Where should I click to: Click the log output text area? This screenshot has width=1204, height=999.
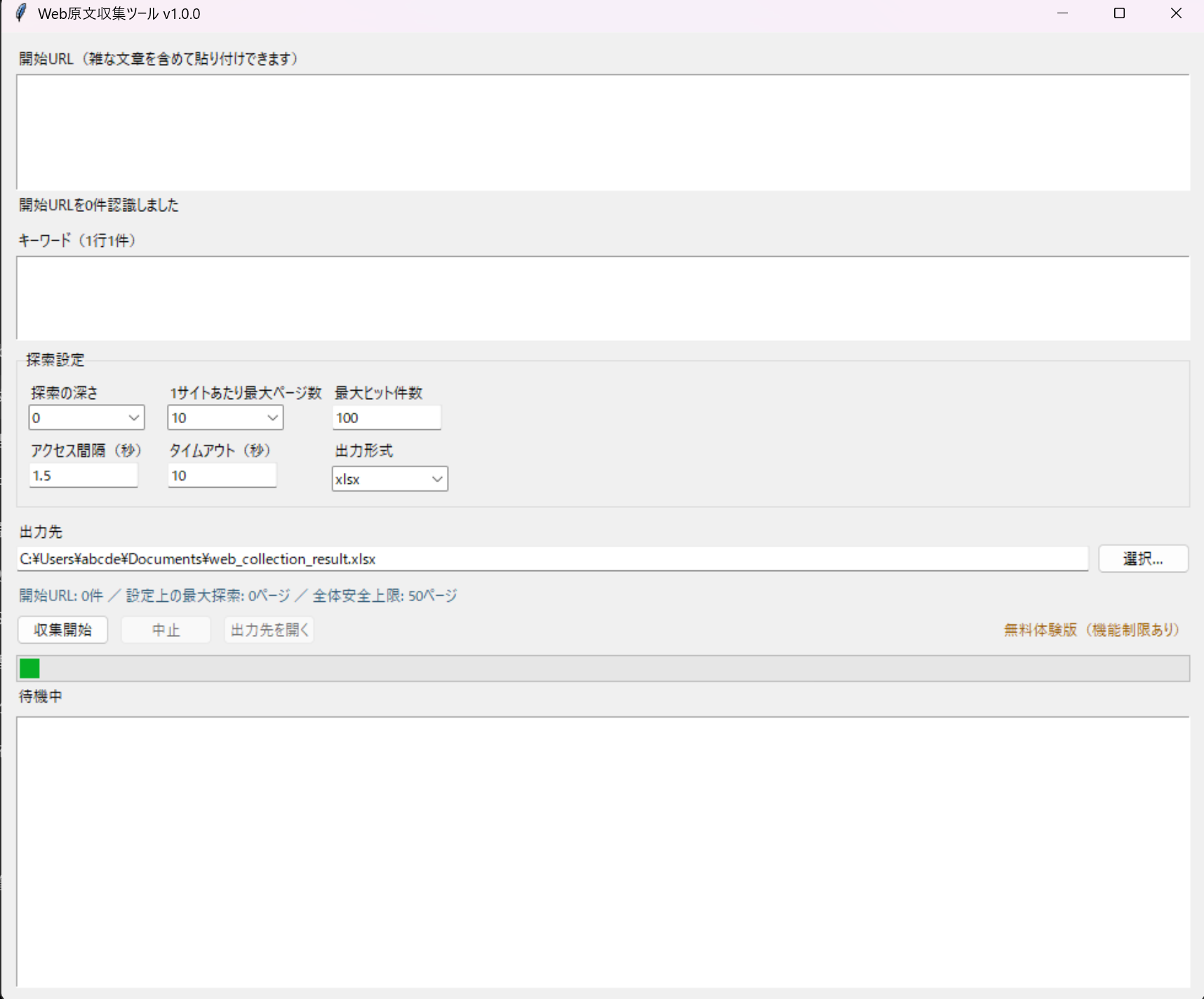coord(603,852)
